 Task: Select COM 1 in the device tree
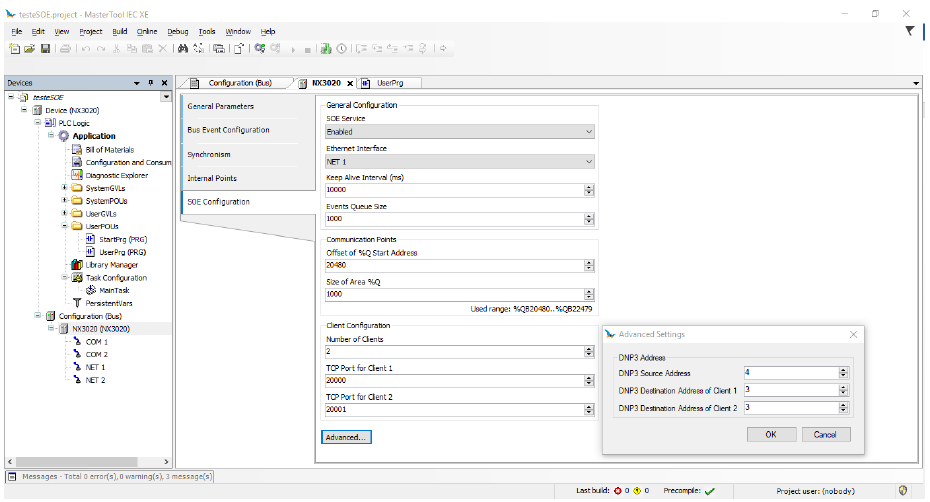click(x=97, y=342)
